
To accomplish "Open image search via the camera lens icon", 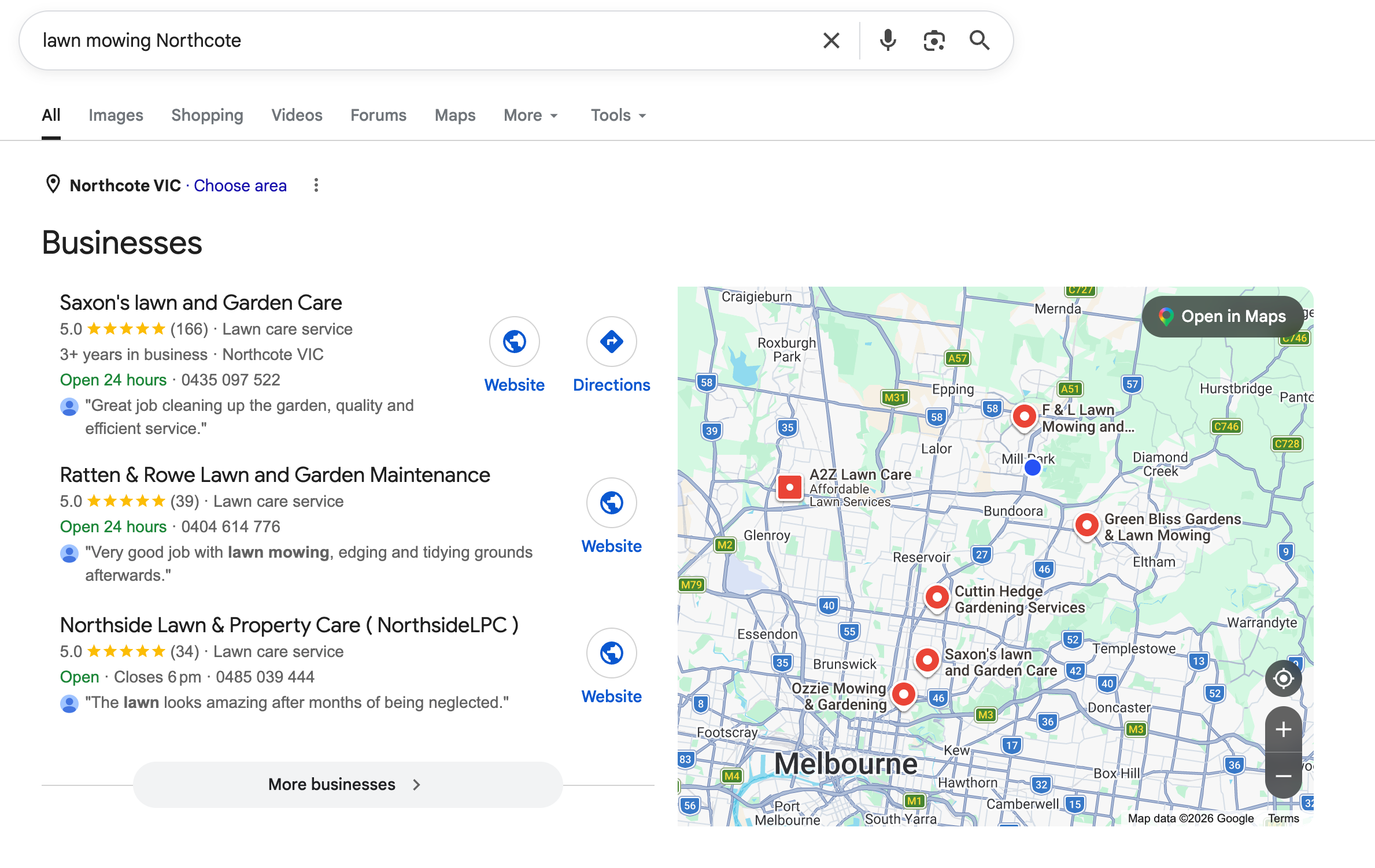I will click(934, 40).
